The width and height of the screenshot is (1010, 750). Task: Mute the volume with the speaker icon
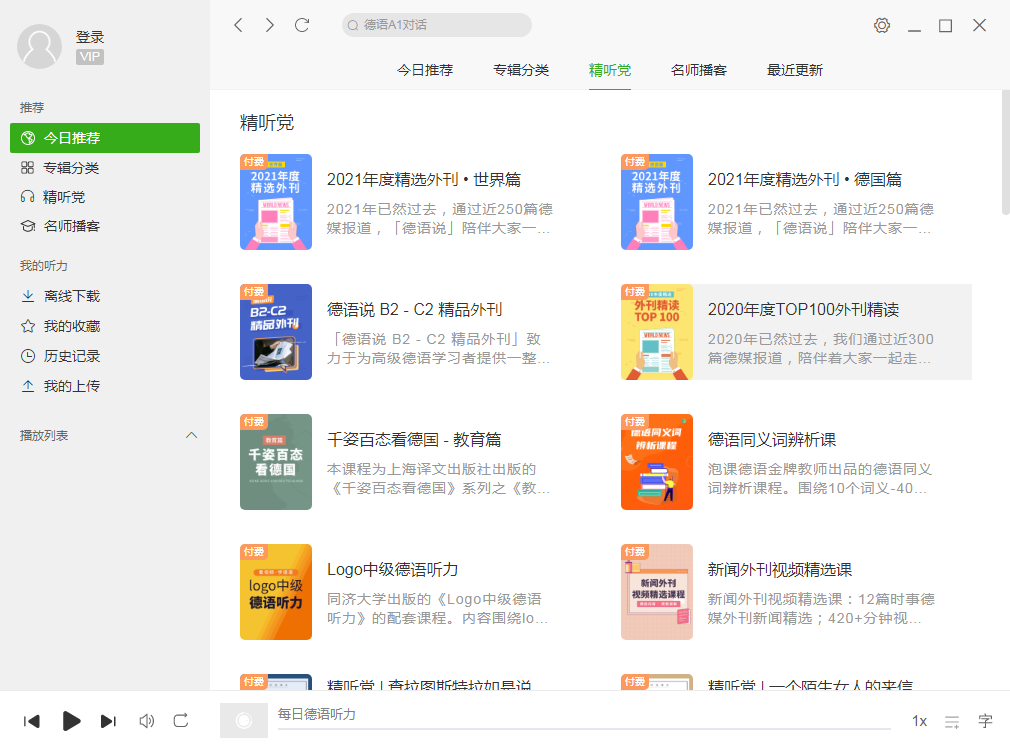(146, 721)
